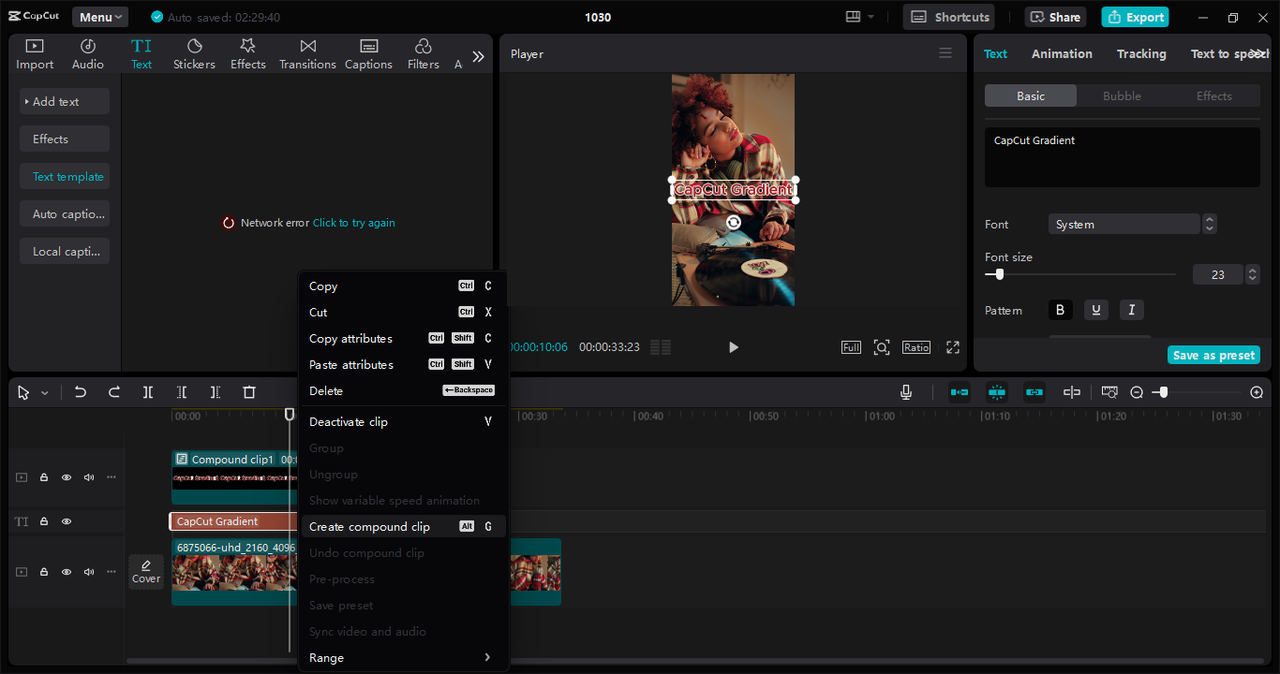Image resolution: width=1280 pixels, height=674 pixels.
Task: Click to try again link
Action: pos(354,223)
